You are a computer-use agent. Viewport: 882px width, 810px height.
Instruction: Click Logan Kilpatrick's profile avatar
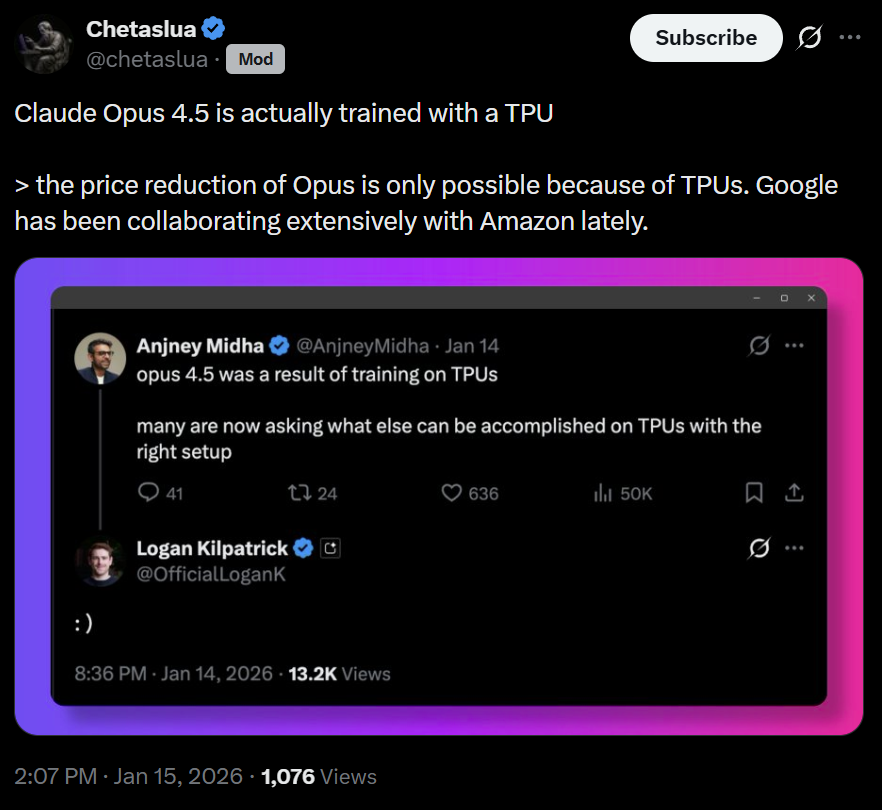pyautogui.click(x=100, y=560)
